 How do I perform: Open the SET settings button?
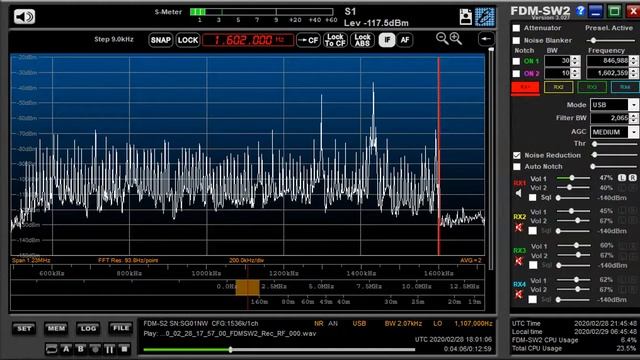pyautogui.click(x=24, y=329)
